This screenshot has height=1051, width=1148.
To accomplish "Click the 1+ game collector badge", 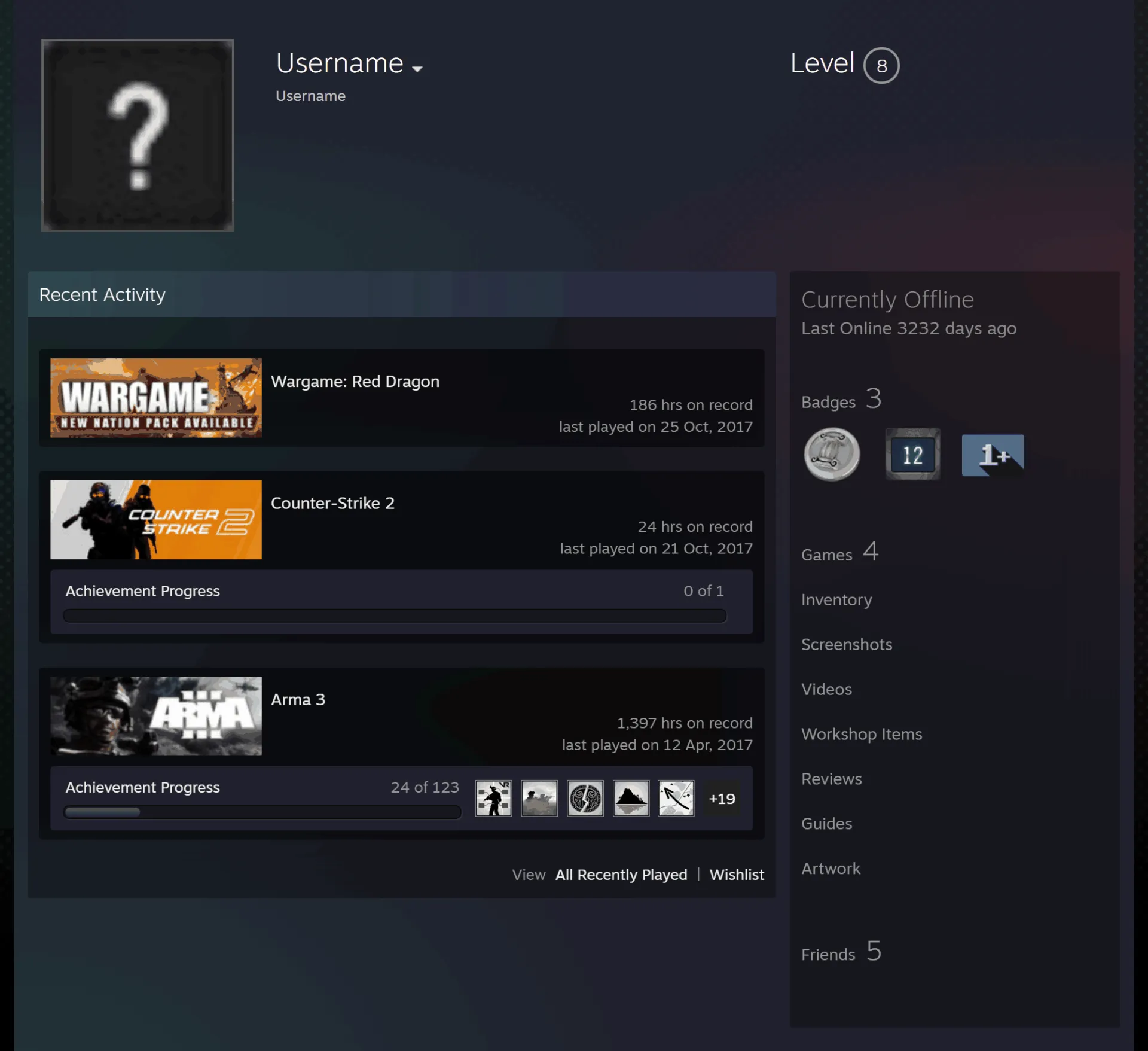I will [x=993, y=455].
